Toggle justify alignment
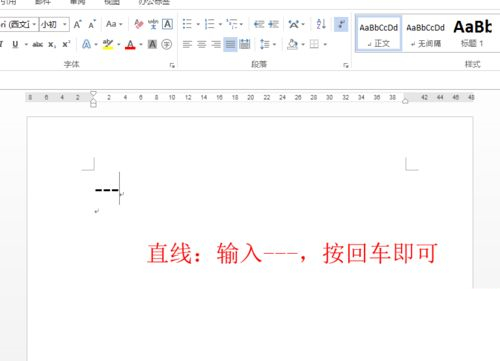 tap(230, 44)
